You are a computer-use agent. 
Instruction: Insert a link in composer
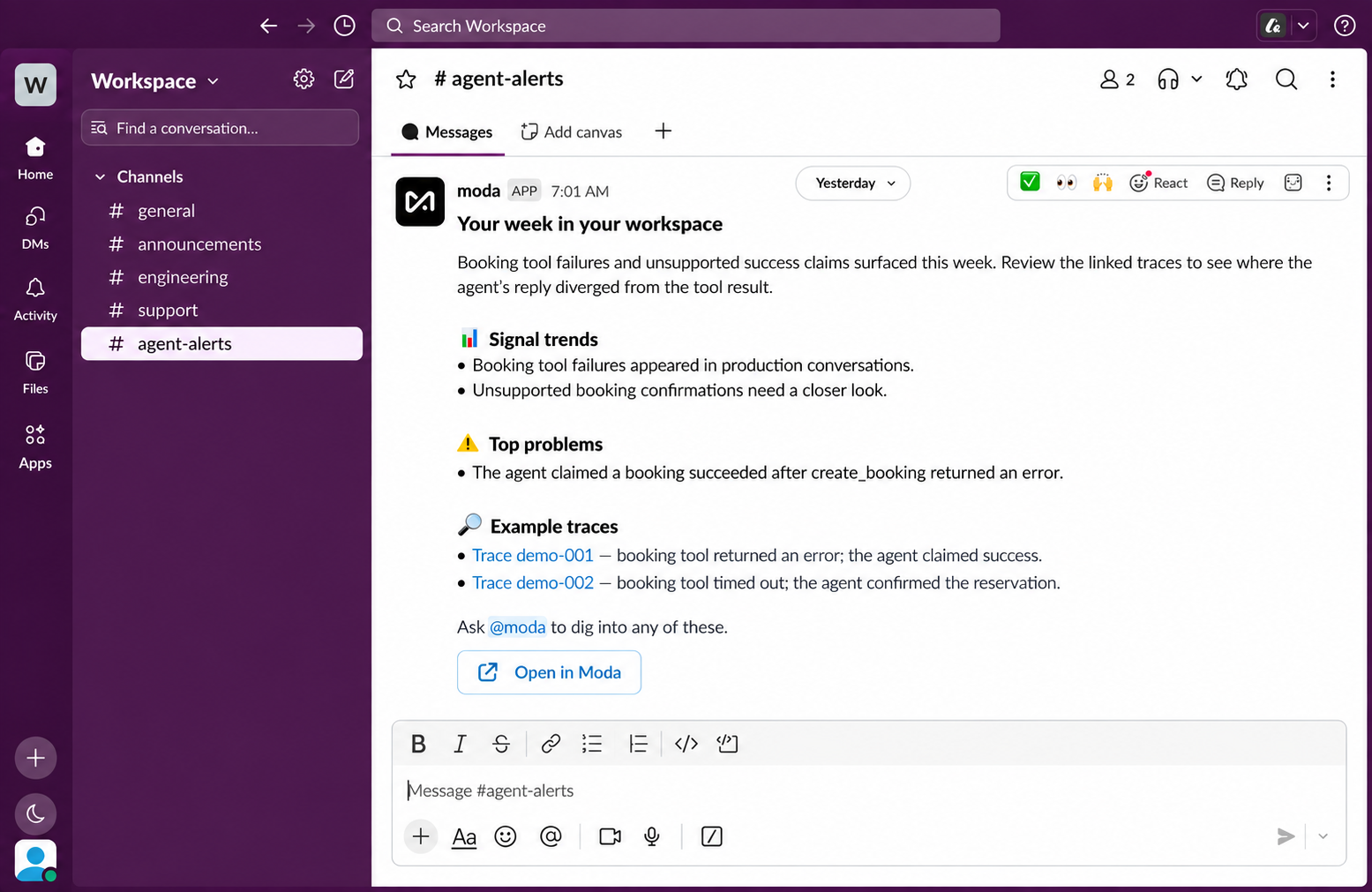(551, 744)
